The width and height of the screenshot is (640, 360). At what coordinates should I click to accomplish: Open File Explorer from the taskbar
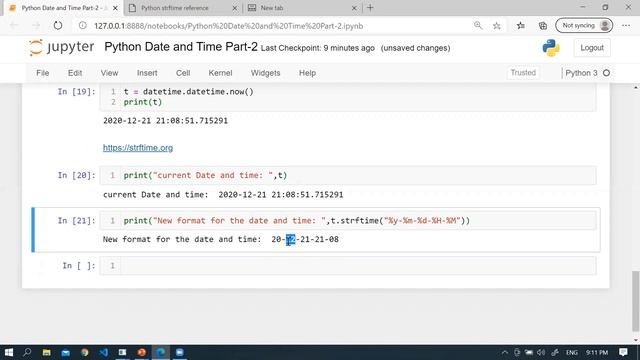[x=46, y=352]
